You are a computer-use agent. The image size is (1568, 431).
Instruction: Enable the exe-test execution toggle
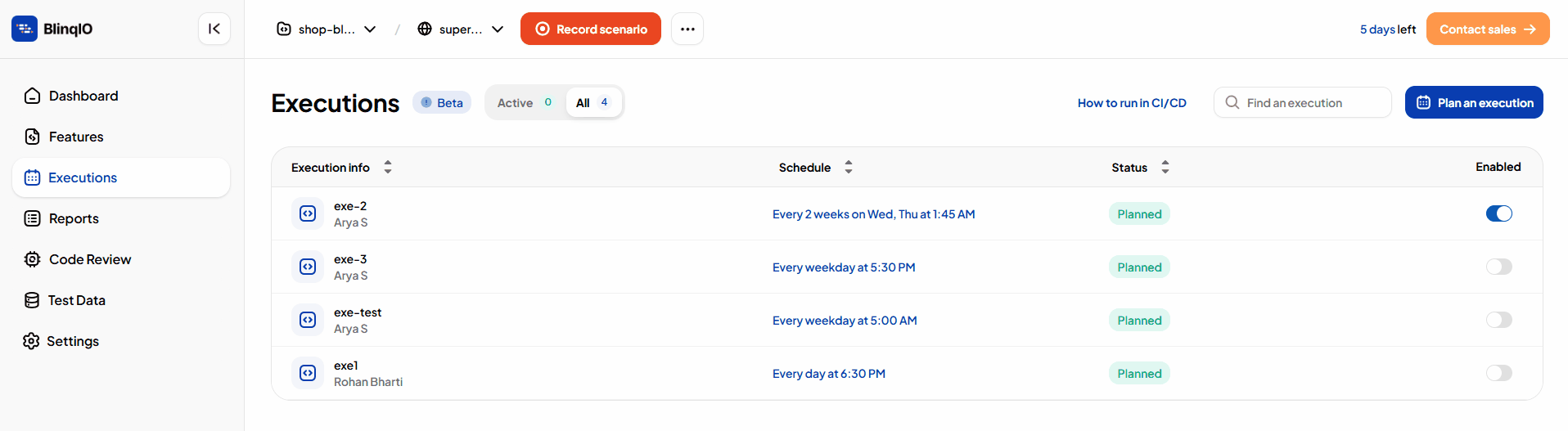click(1499, 320)
